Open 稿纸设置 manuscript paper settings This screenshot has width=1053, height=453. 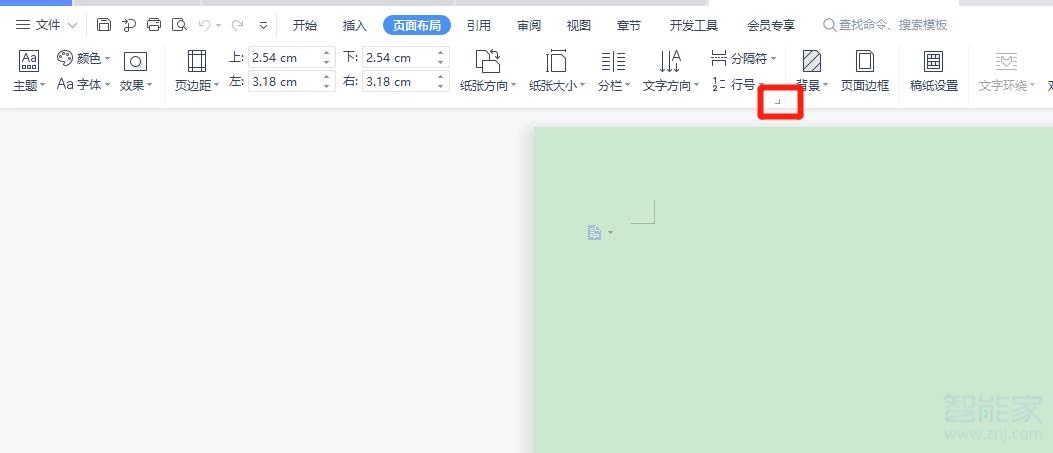[x=933, y=69]
